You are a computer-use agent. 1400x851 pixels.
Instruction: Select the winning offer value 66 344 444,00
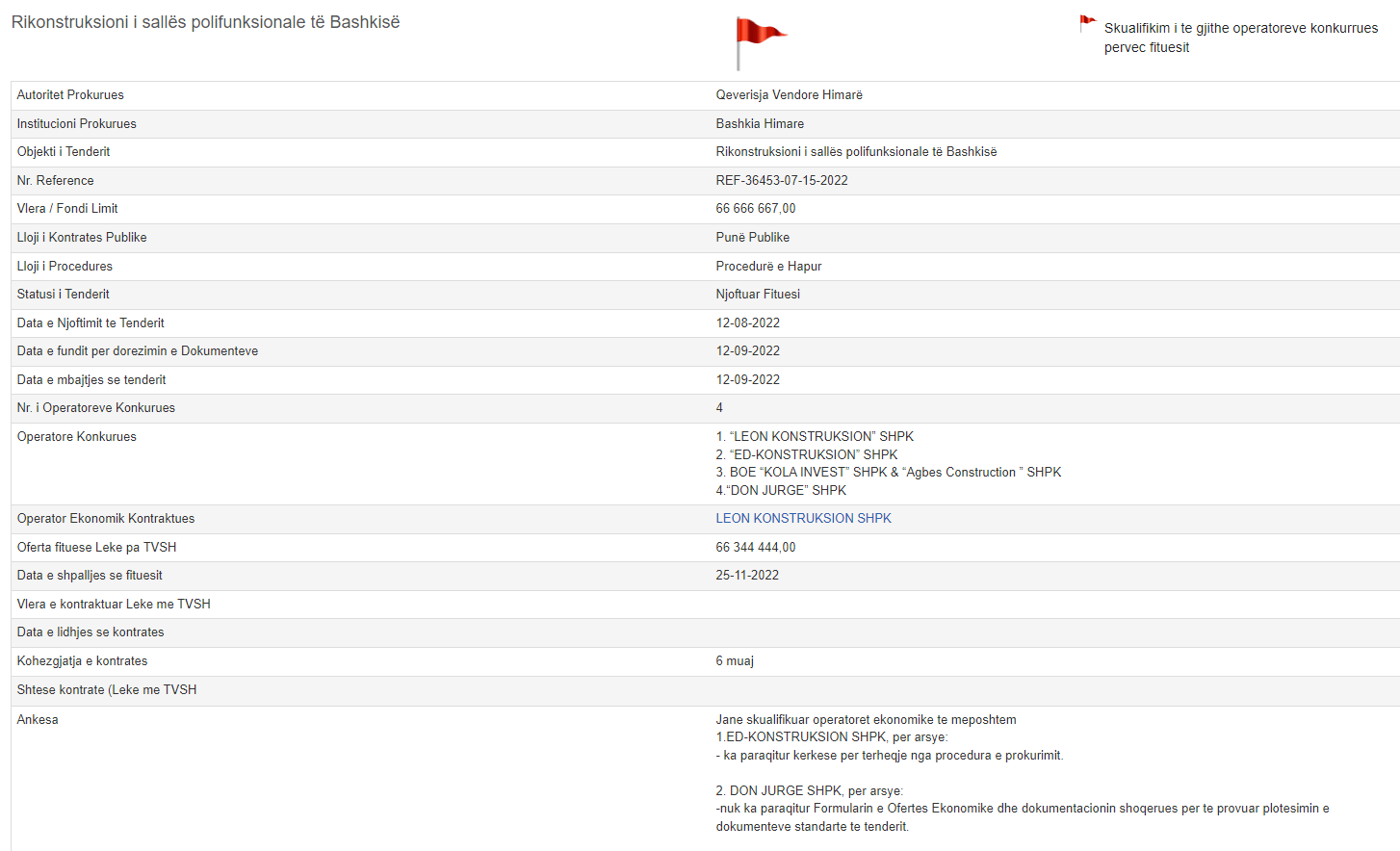click(x=755, y=548)
